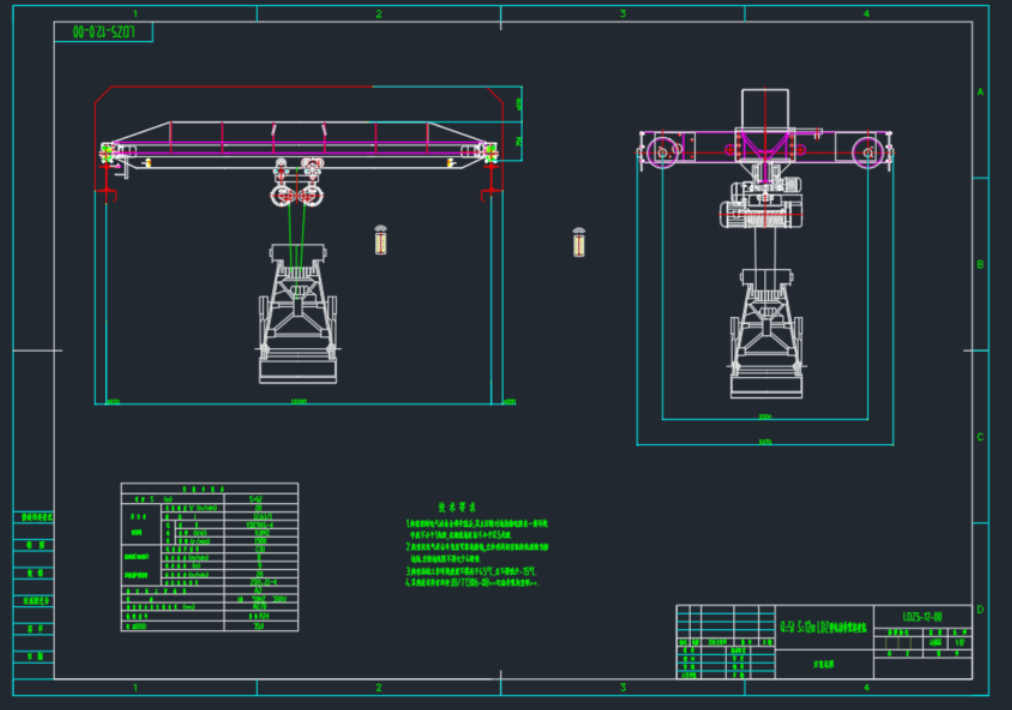Click zone letter A on the right border
The height and width of the screenshot is (710, 1012).
(x=980, y=92)
